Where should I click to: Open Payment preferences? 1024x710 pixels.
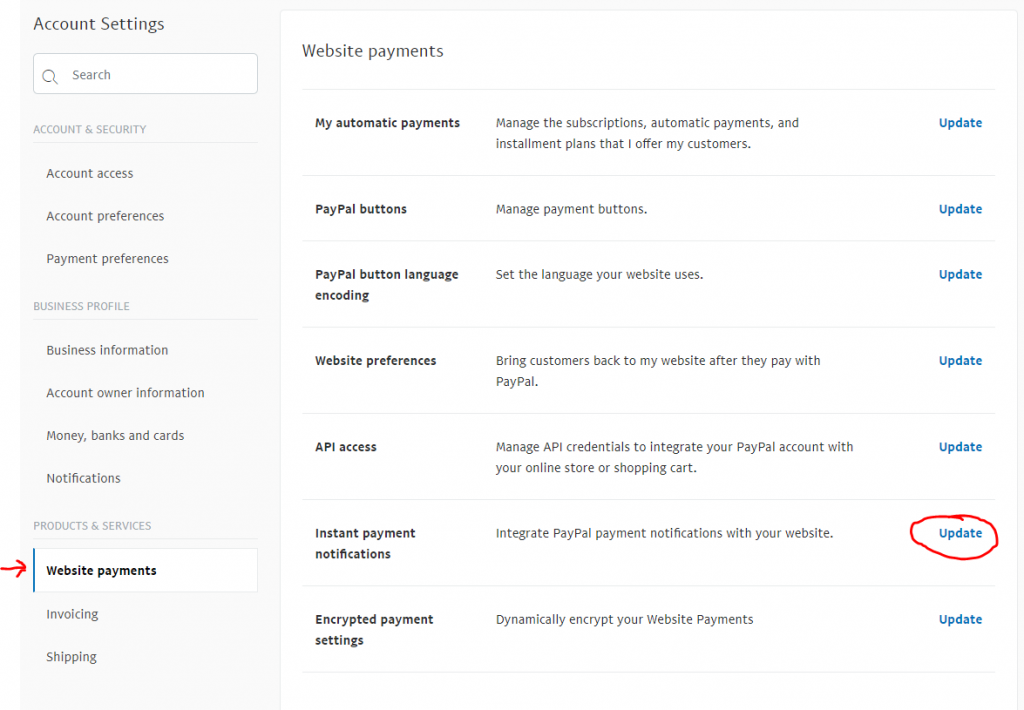(x=107, y=259)
